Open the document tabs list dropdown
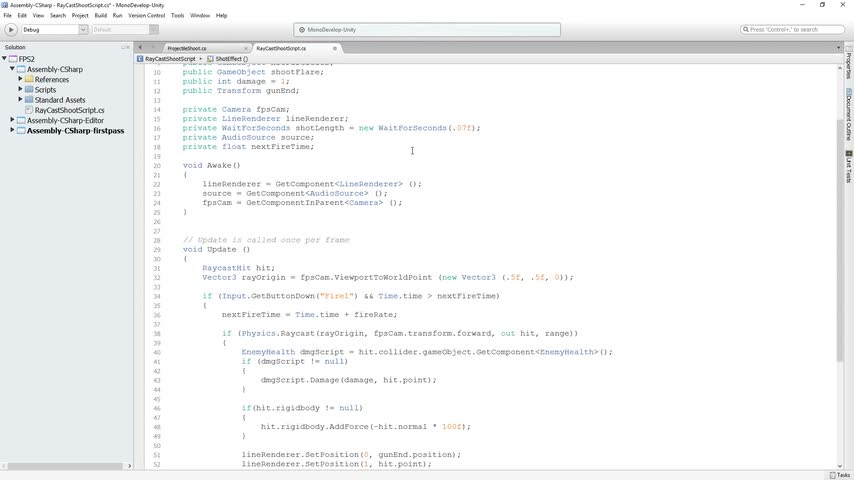The width and height of the screenshot is (854, 480). pyautogui.click(x=839, y=48)
